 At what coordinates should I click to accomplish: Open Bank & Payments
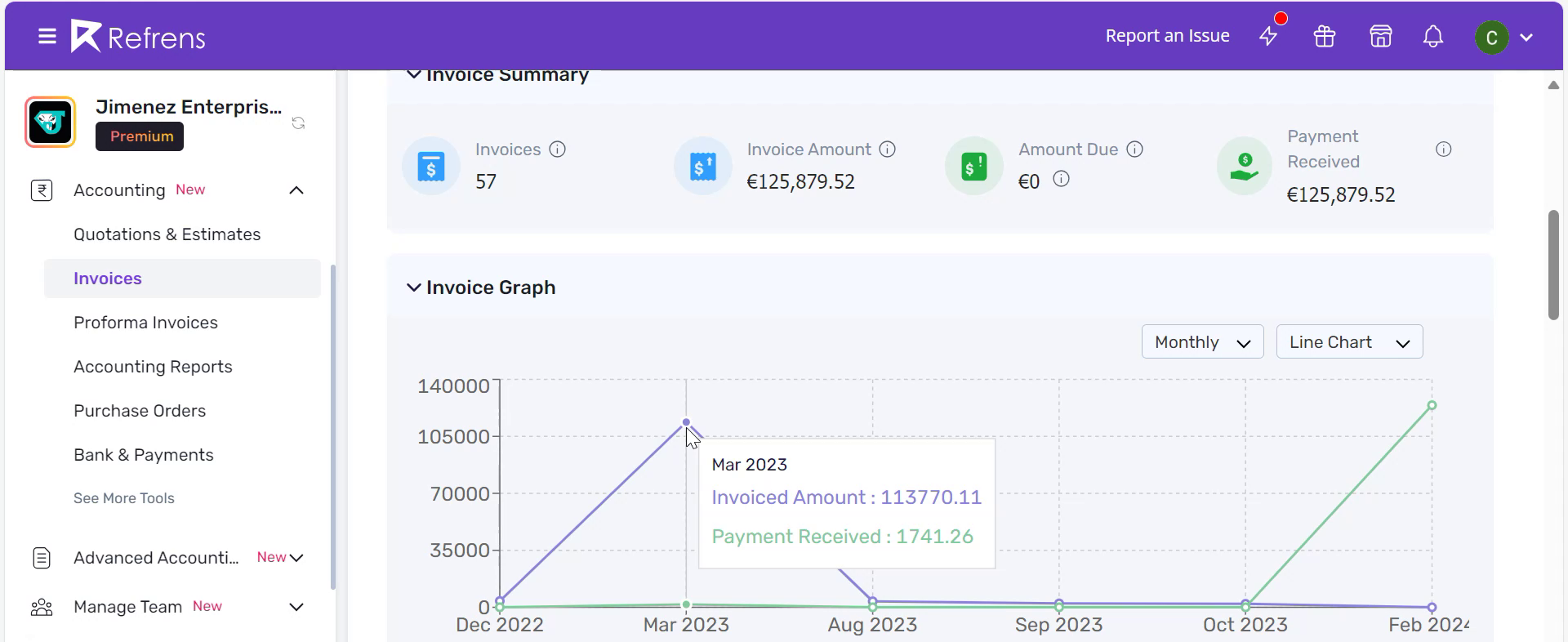point(144,455)
